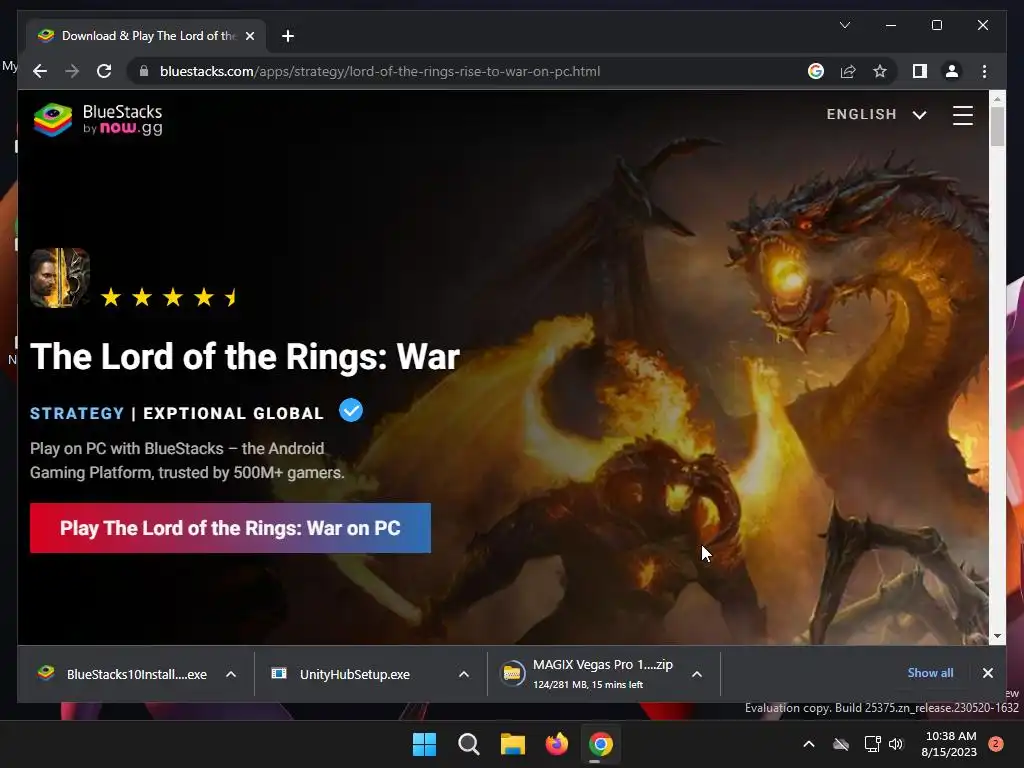Expand BlueStacks10Install download options
Viewport: 1024px width, 768px height.
pyautogui.click(x=231, y=674)
